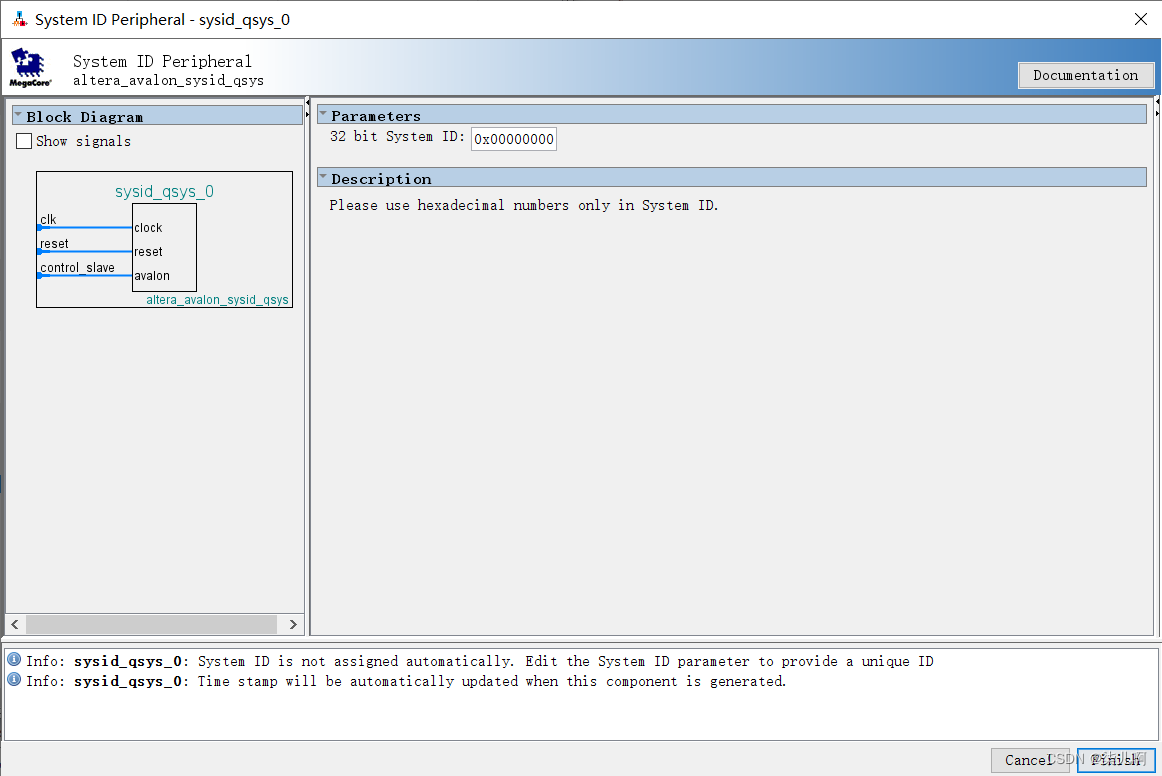Screen dimensions: 1162x776
Task: Click the altera_avalon_sysid_qsys label in diagram
Action: coord(217,299)
